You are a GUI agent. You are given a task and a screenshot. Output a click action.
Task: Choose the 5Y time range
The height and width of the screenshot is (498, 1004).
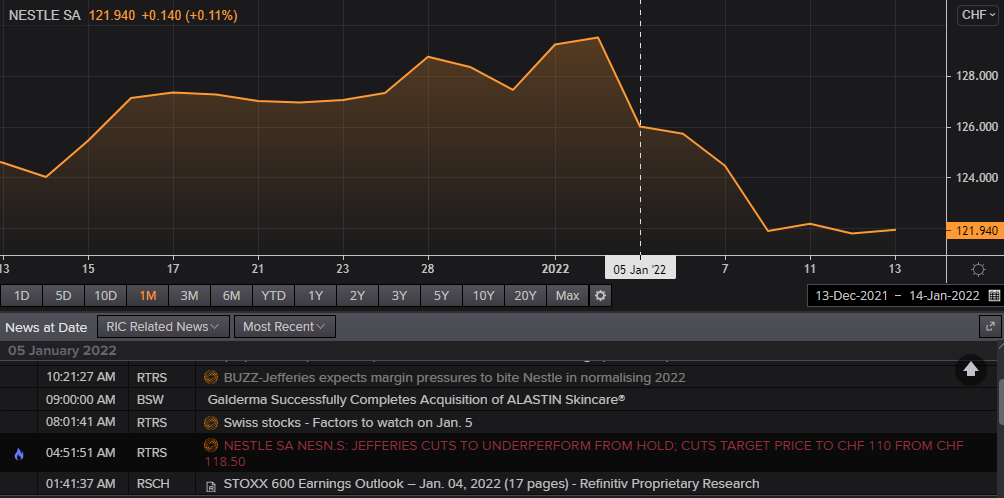pos(441,296)
